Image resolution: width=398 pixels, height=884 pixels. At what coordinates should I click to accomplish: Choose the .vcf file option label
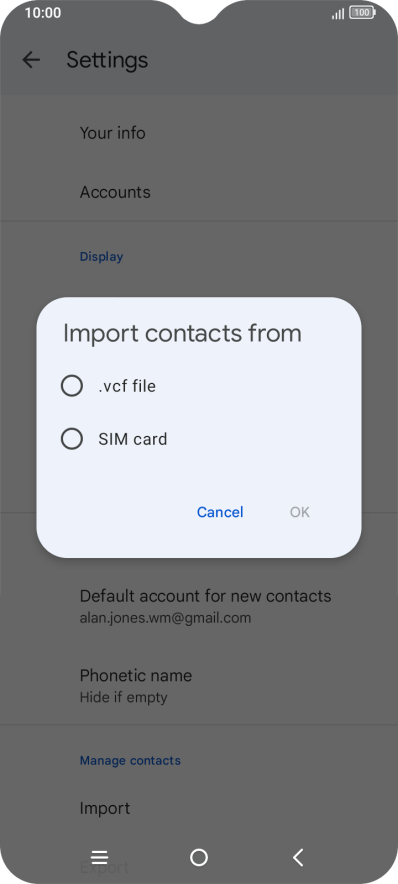127,386
